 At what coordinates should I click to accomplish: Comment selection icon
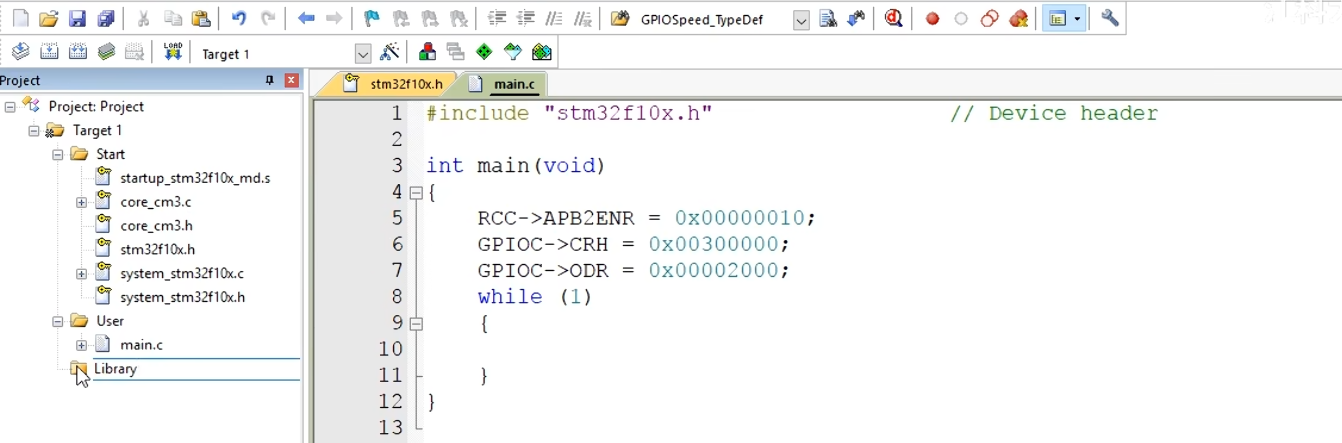point(555,18)
